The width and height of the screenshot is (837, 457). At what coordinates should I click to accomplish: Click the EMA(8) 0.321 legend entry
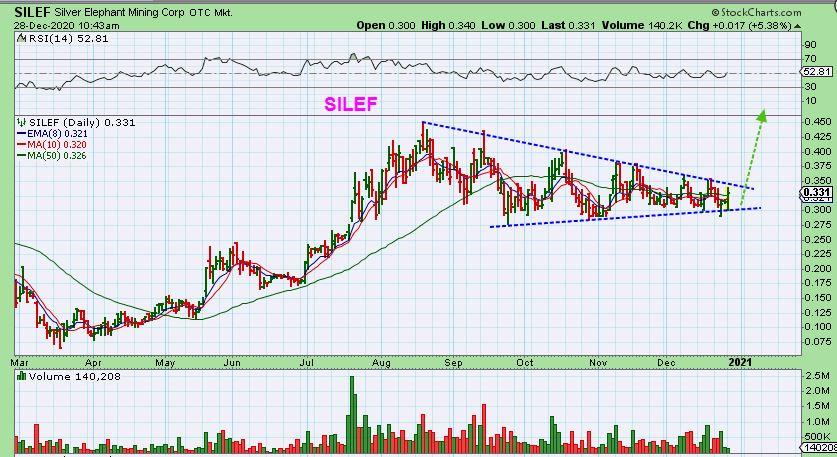click(x=57, y=133)
